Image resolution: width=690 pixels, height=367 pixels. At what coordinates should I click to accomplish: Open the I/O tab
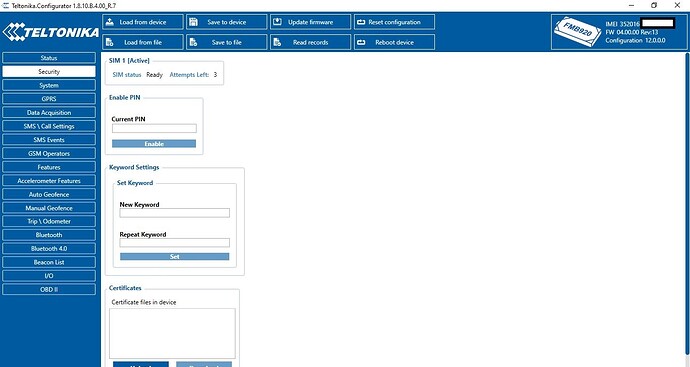click(x=49, y=276)
